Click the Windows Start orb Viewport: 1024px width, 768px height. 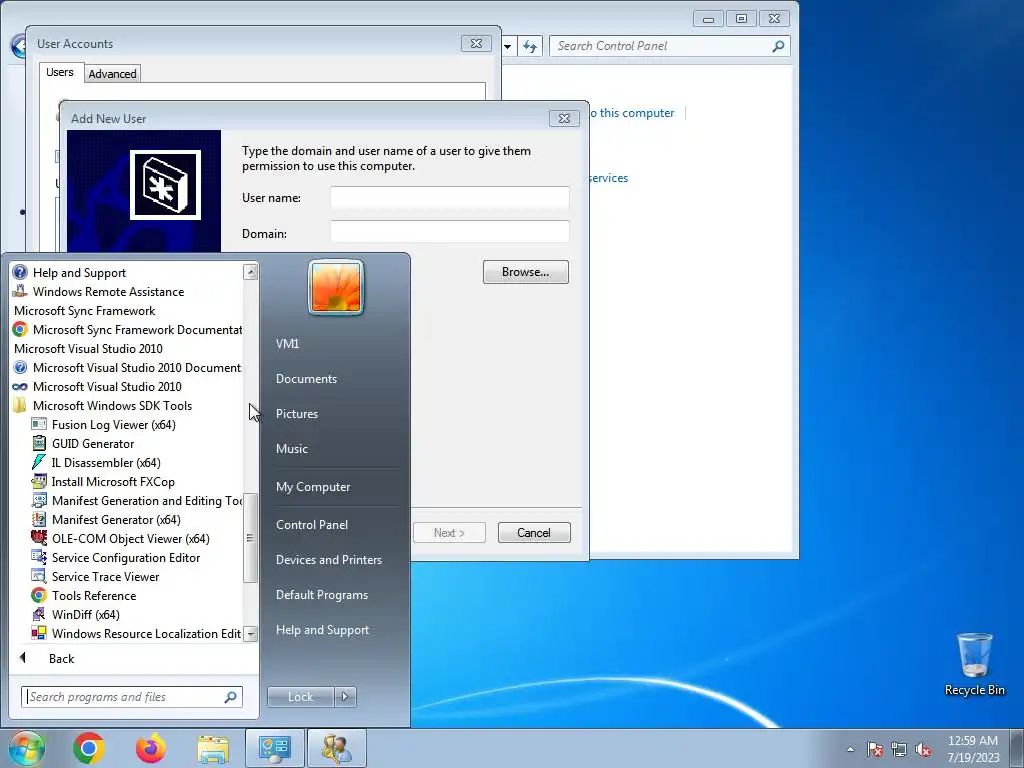tap(27, 748)
